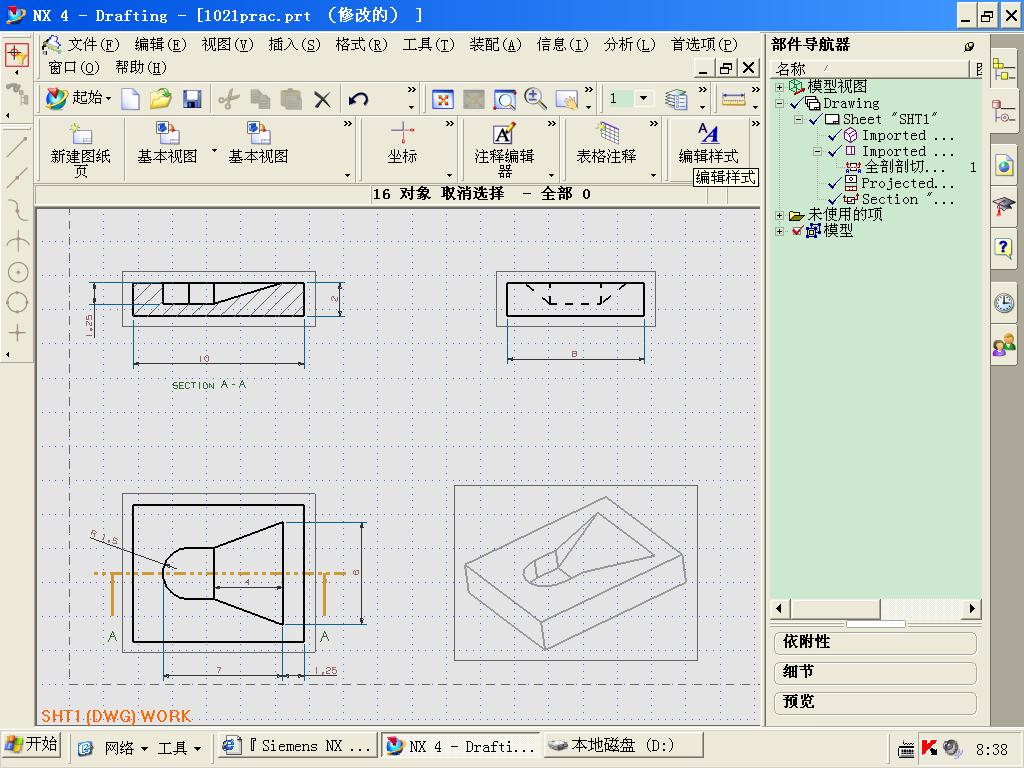The image size is (1024, 768).
Task: Open the Assembly Navigator sidebar tab
Action: [x=1003, y=69]
